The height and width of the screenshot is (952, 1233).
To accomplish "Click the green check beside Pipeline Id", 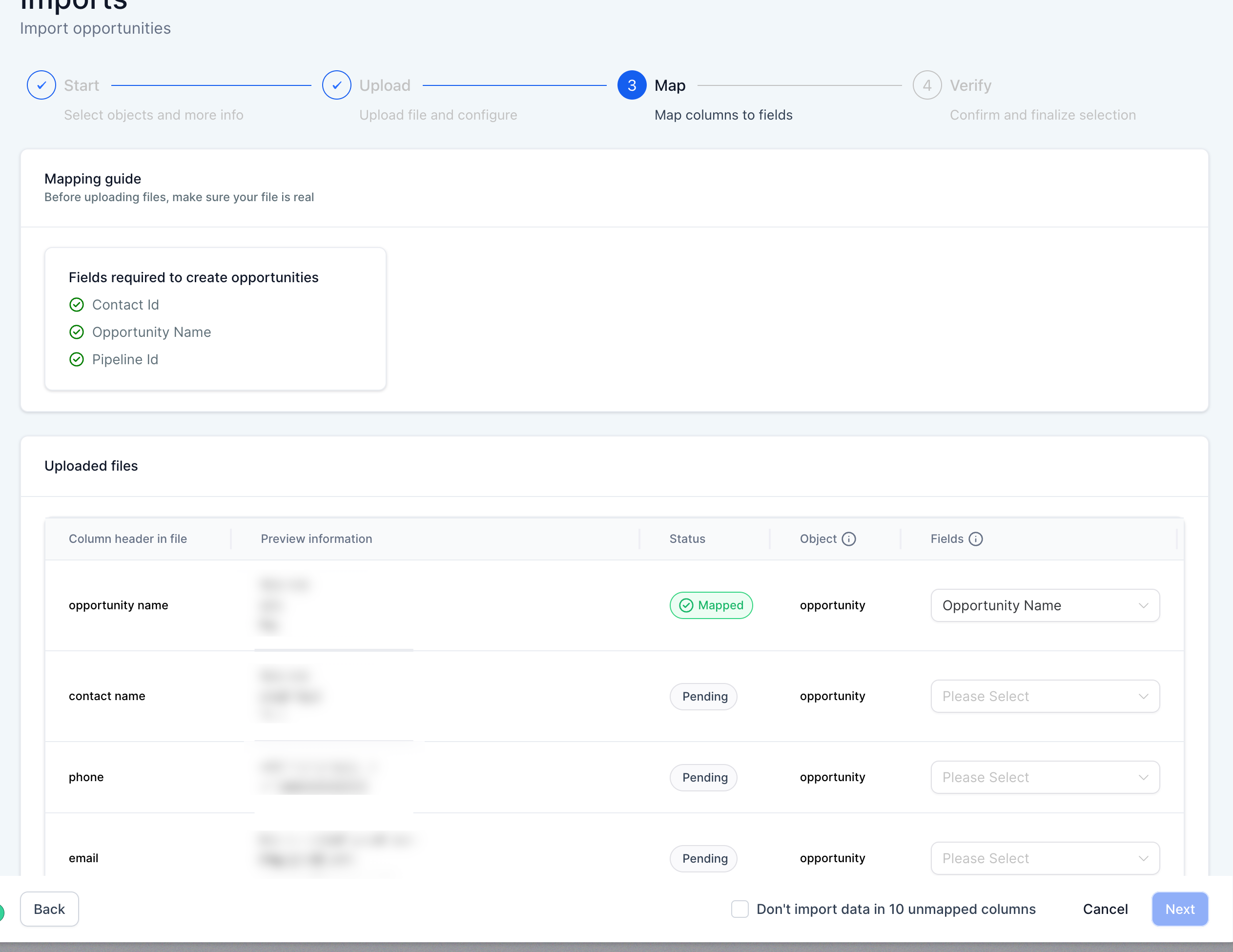I will point(76,360).
